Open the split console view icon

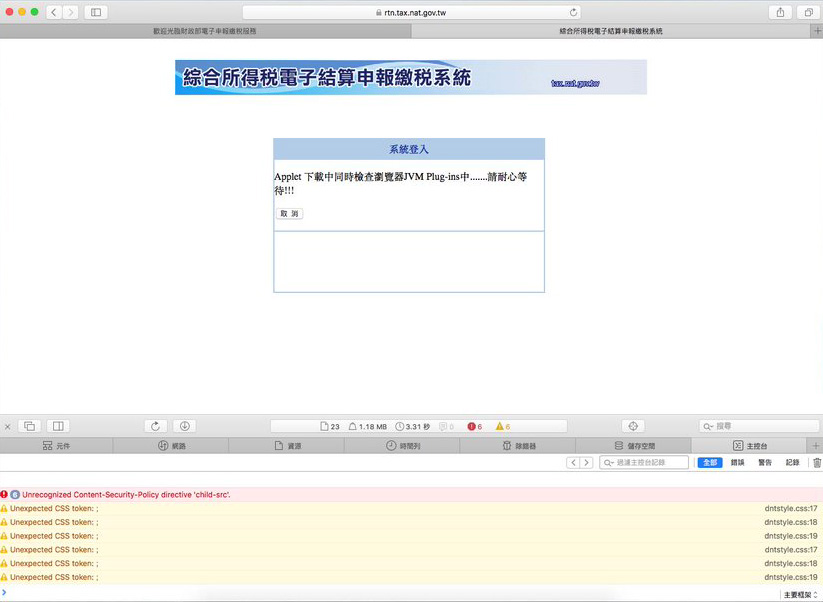pyautogui.click(x=59, y=426)
